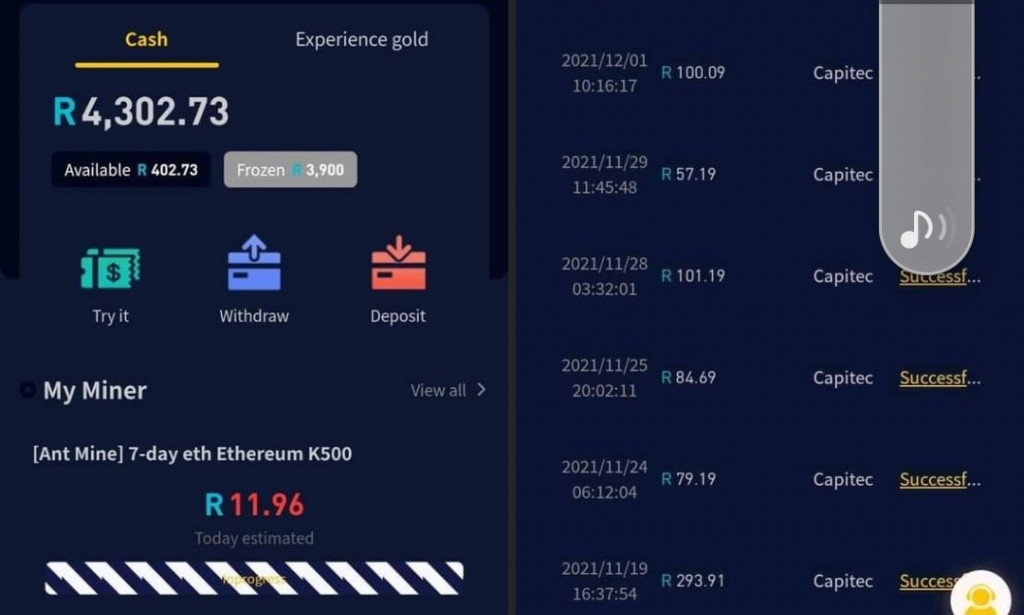Screen dimensions: 1024x615
Task: Tap the Deposit icon
Action: (398, 265)
